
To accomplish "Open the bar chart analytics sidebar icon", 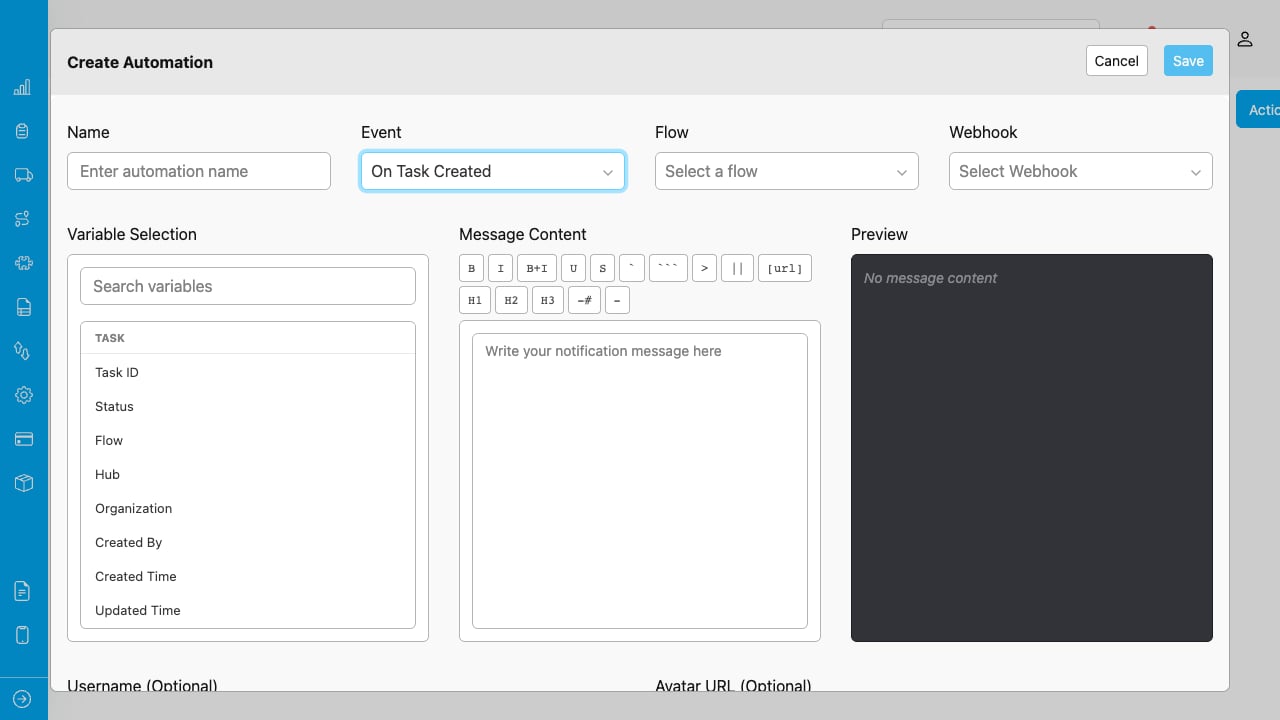I will coord(23,88).
